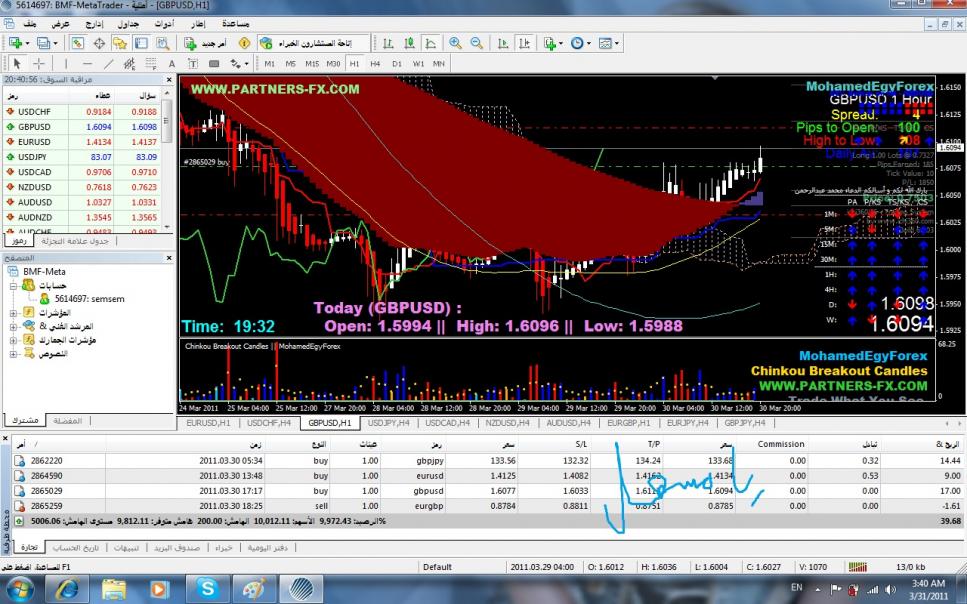Collapse the accounts node under BMF-Meta
The image size is (967, 604).
point(13,285)
